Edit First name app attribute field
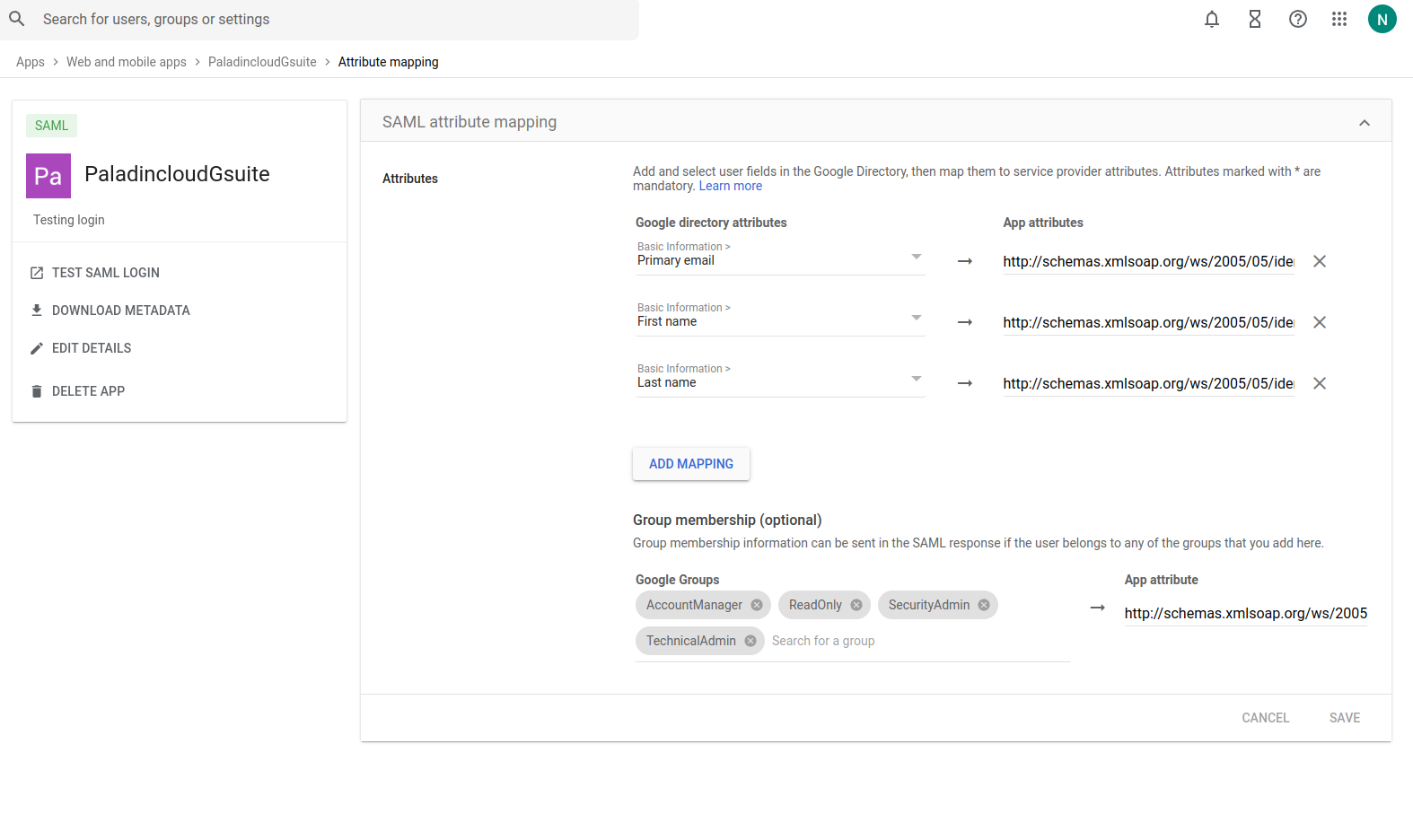Image resolution: width=1413 pixels, height=840 pixels. pos(1149,322)
